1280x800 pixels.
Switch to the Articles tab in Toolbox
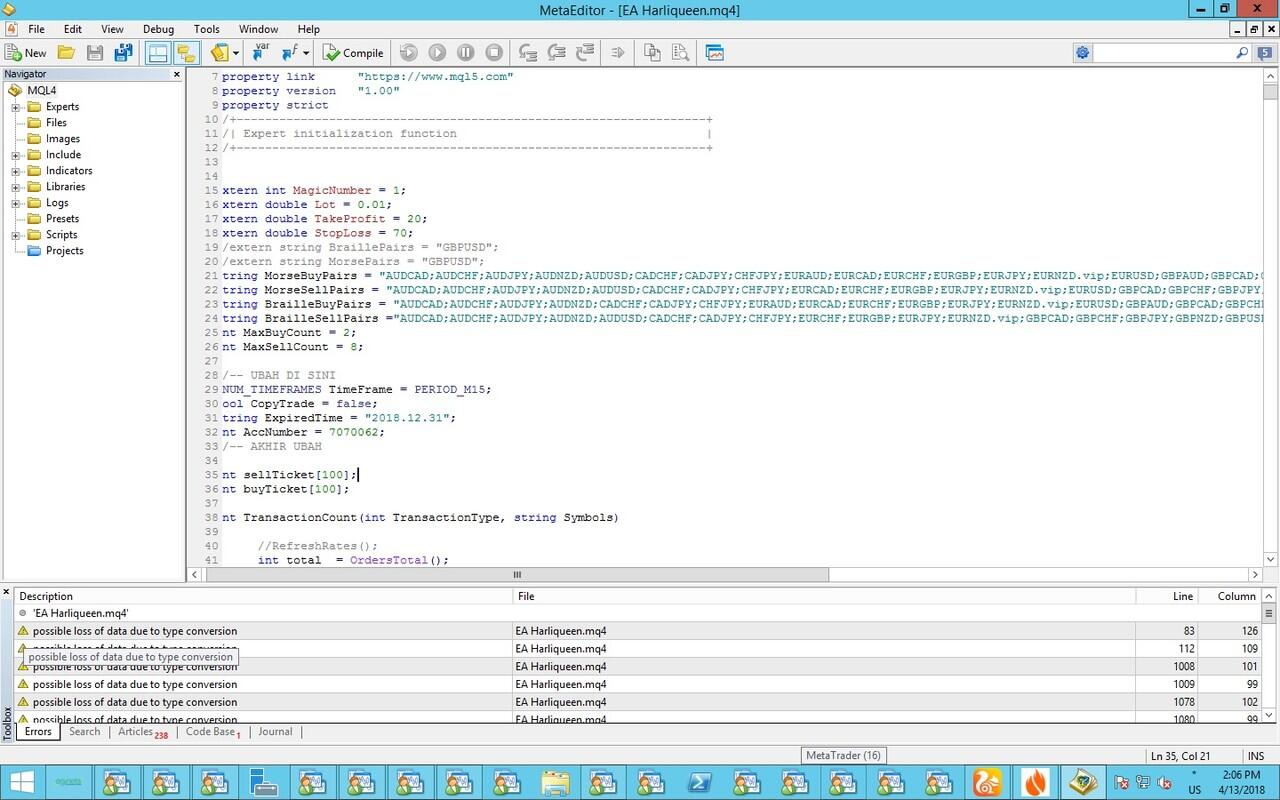click(142, 732)
